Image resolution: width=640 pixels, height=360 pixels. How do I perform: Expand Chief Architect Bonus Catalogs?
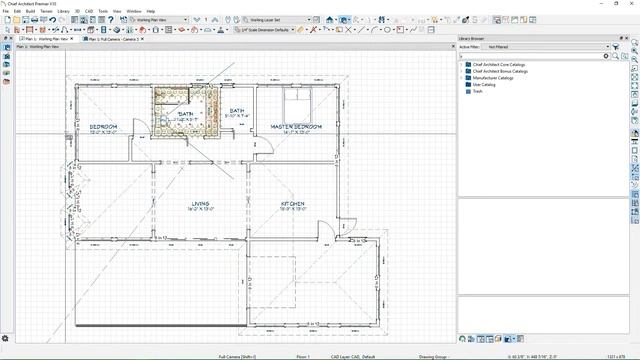point(462,71)
